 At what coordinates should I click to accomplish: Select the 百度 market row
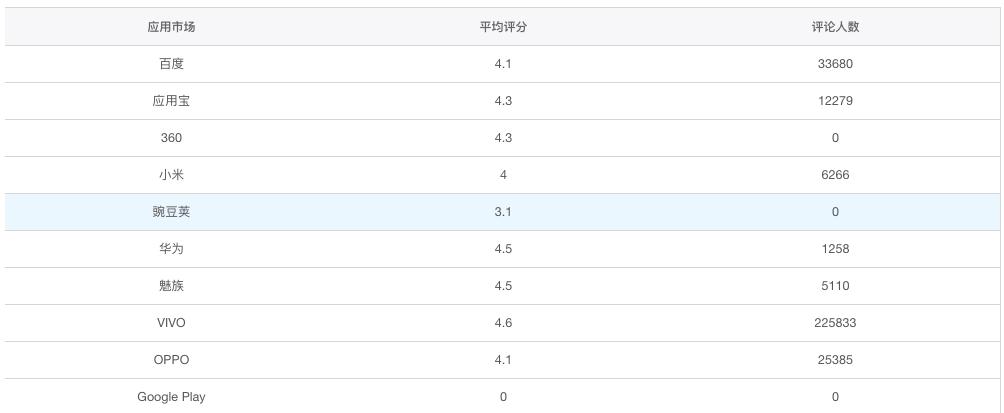point(171,64)
